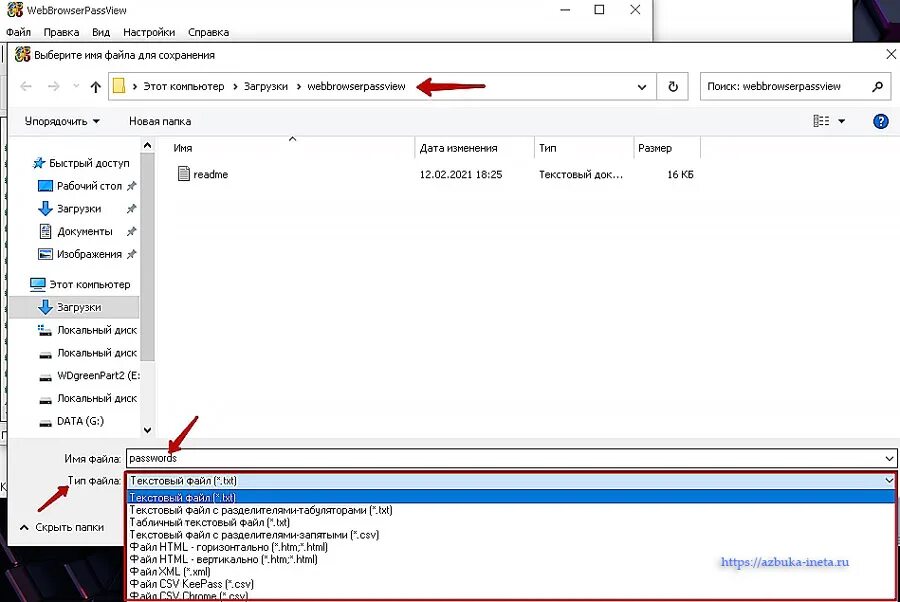Choose Файл HTML - вертикально option
The height and width of the screenshot is (602, 900).
pos(511,559)
